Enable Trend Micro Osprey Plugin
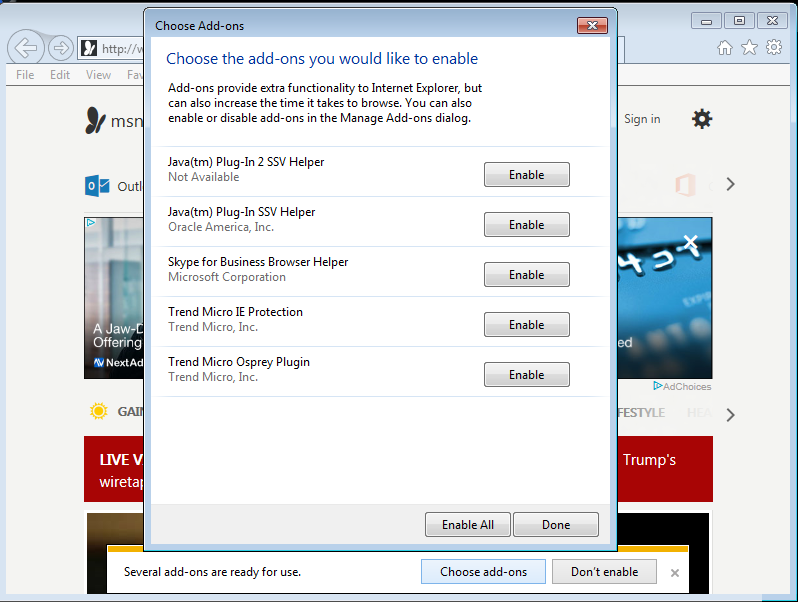This screenshot has height=602, width=798. coord(527,375)
